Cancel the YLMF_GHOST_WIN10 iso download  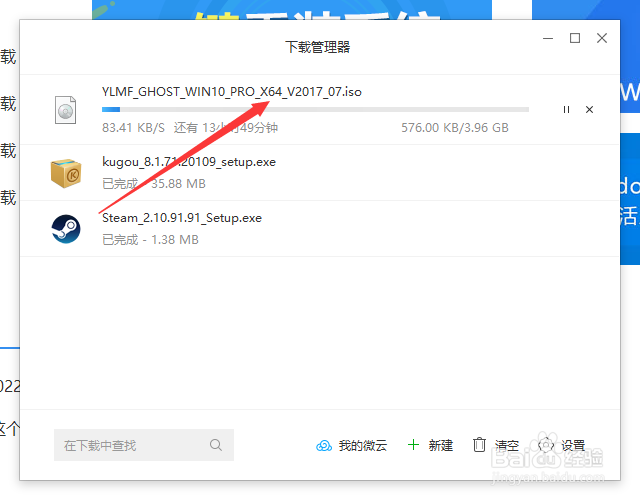589,109
